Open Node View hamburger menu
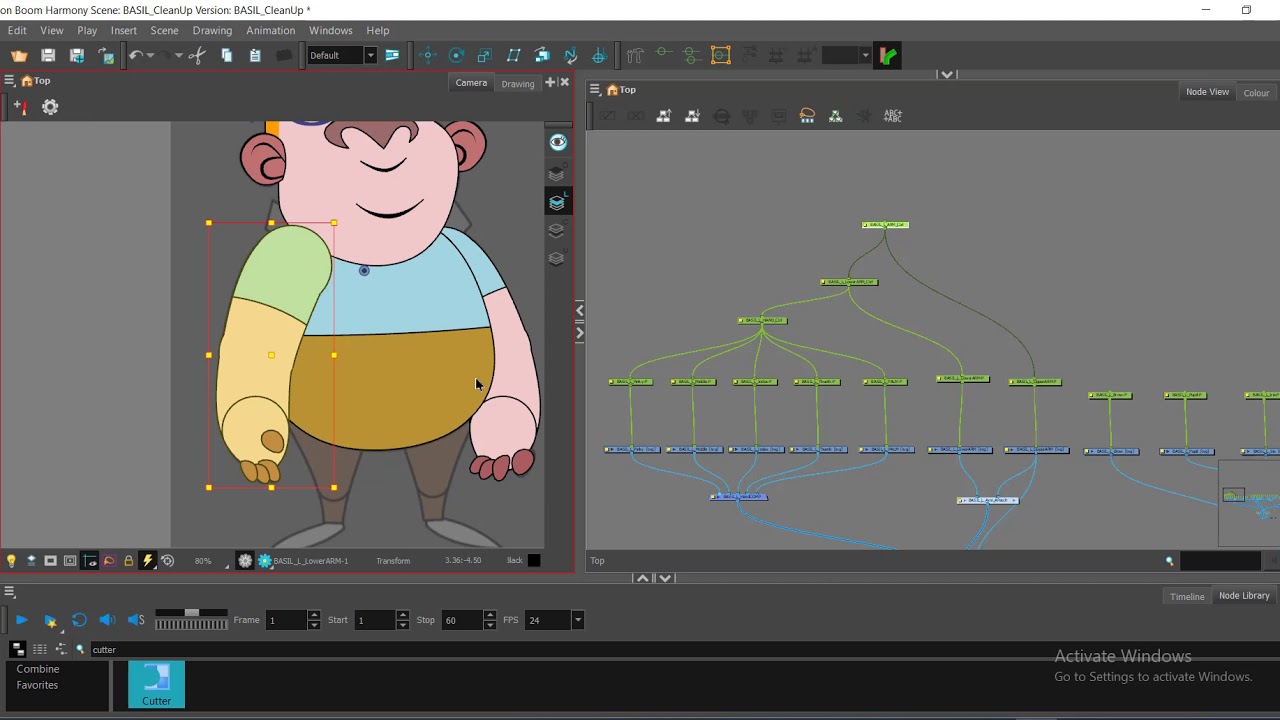The height and width of the screenshot is (720, 1280). pyautogui.click(x=594, y=90)
